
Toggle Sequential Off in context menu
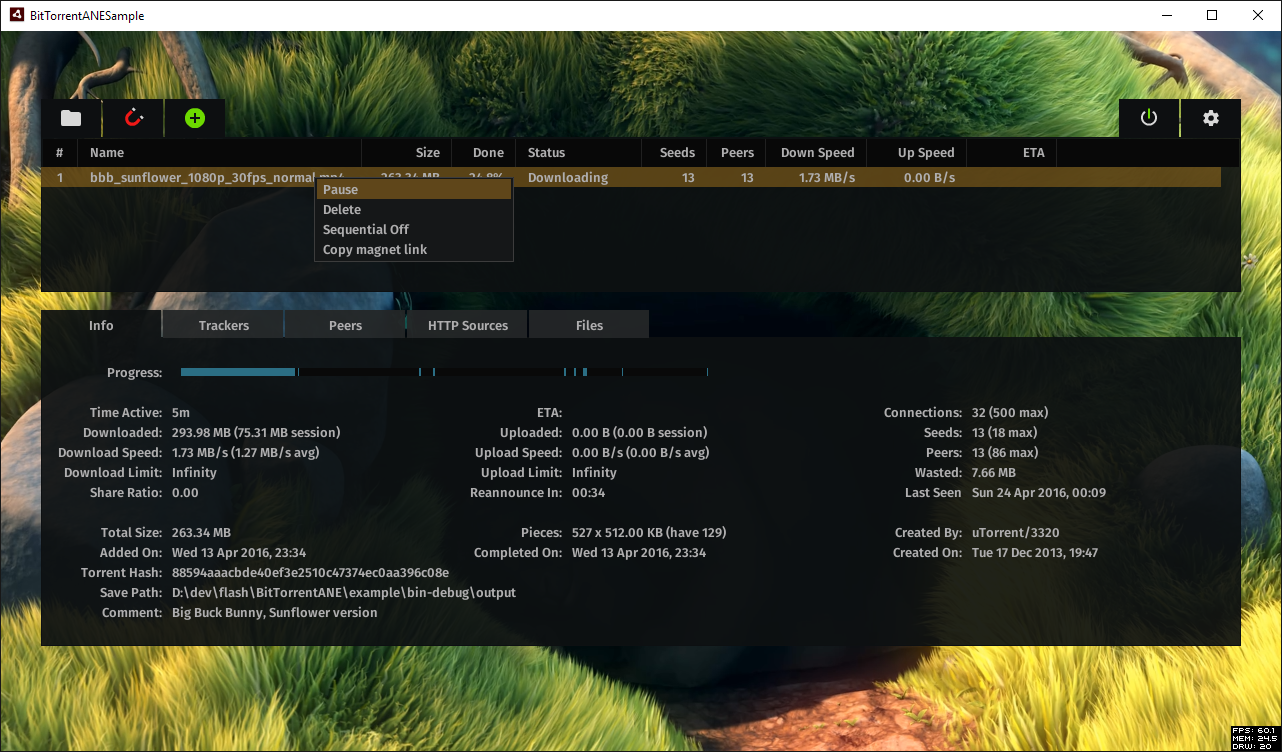pos(414,229)
